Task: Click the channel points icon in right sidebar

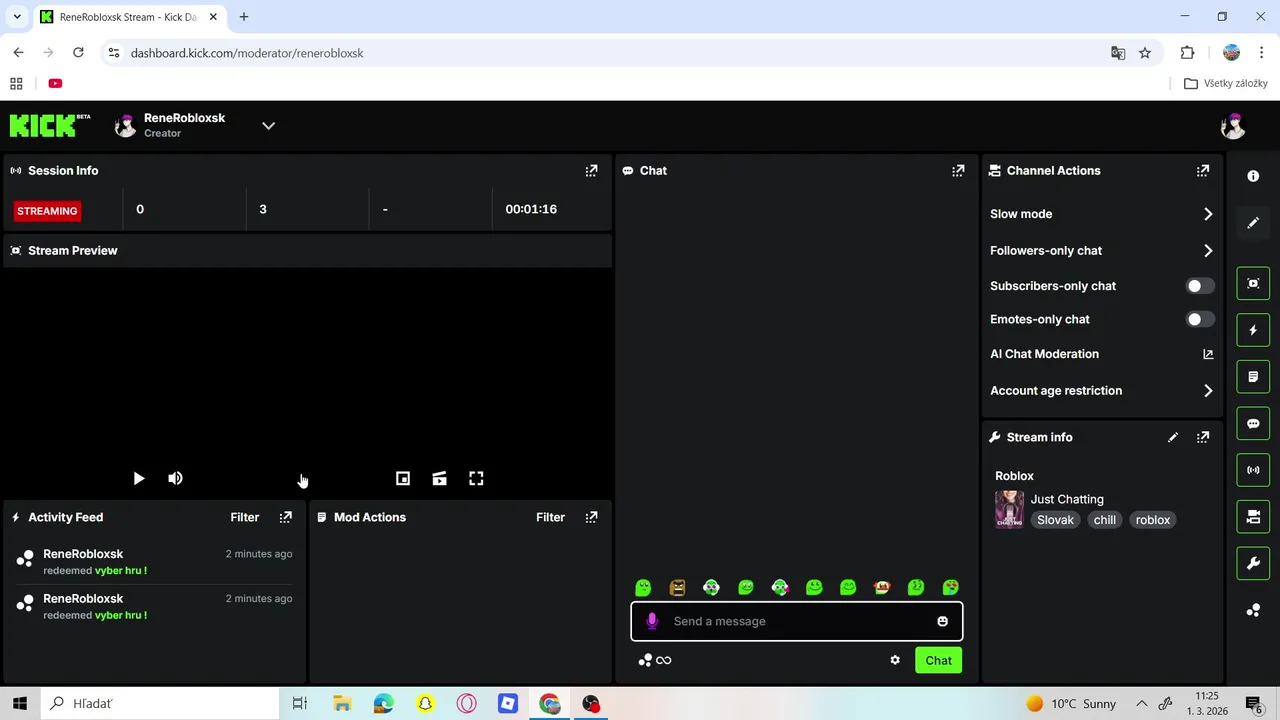Action: pos(1253,610)
